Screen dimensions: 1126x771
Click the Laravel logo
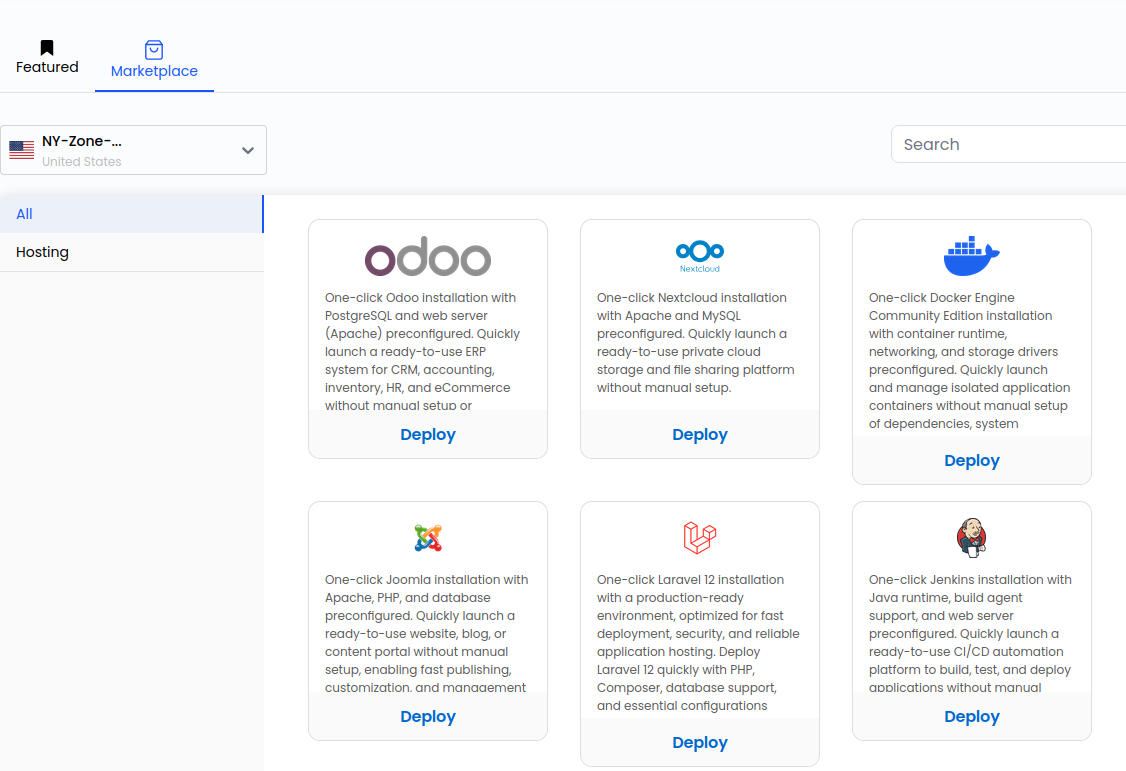699,538
